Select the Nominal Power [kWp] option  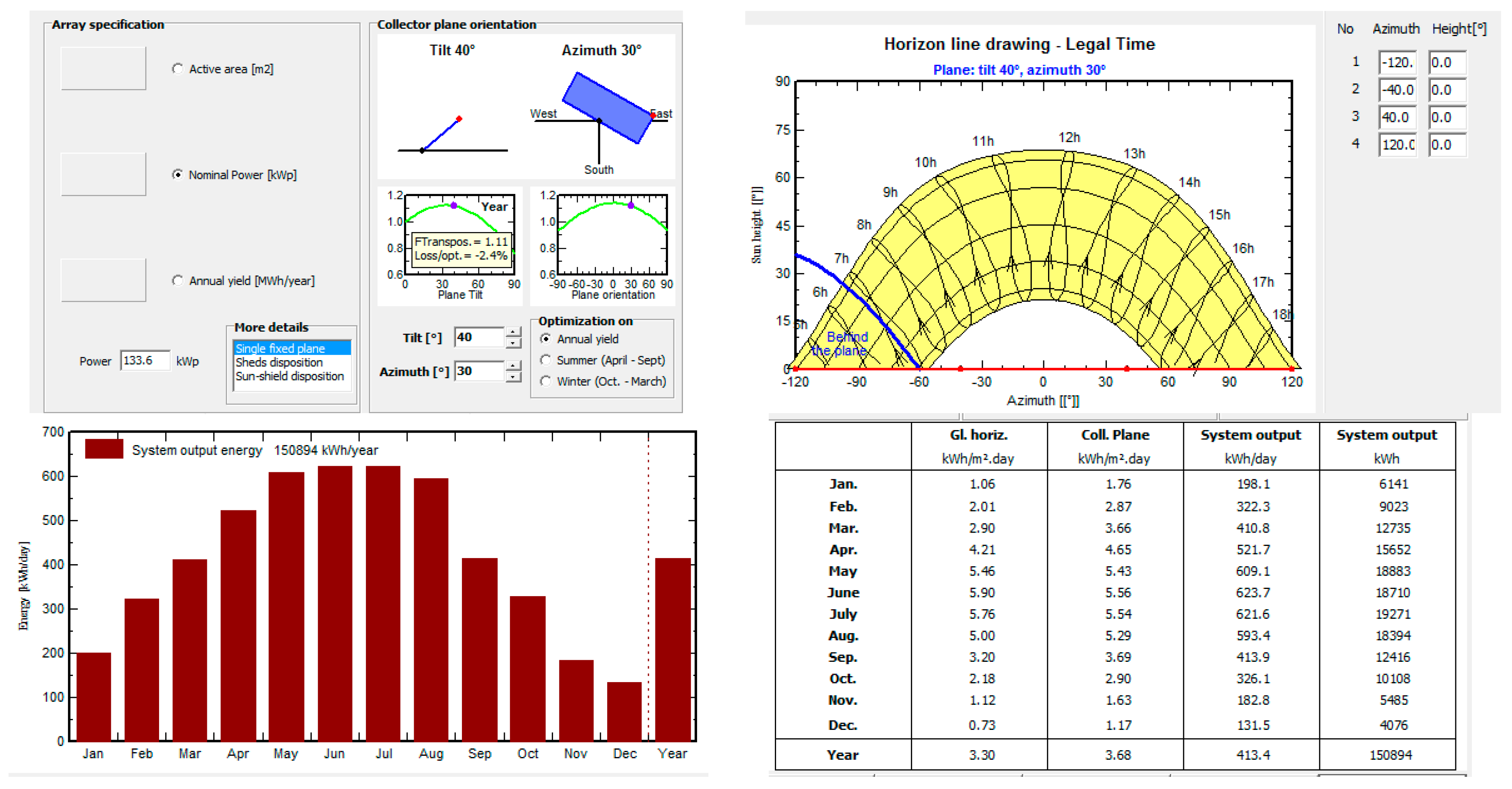[x=177, y=174]
